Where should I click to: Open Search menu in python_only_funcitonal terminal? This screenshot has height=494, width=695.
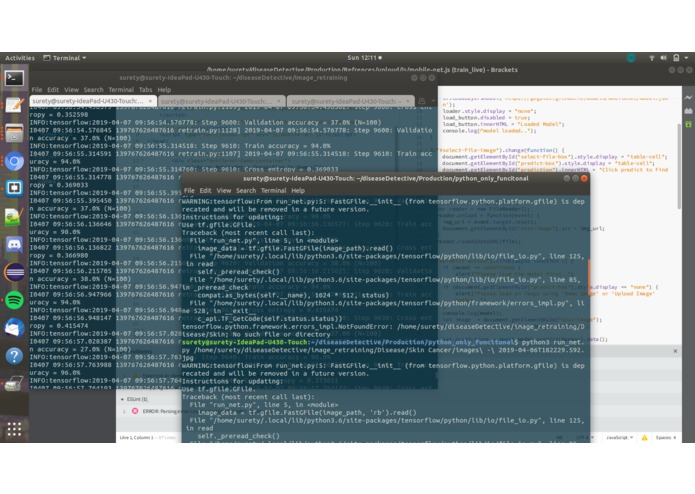246,191
